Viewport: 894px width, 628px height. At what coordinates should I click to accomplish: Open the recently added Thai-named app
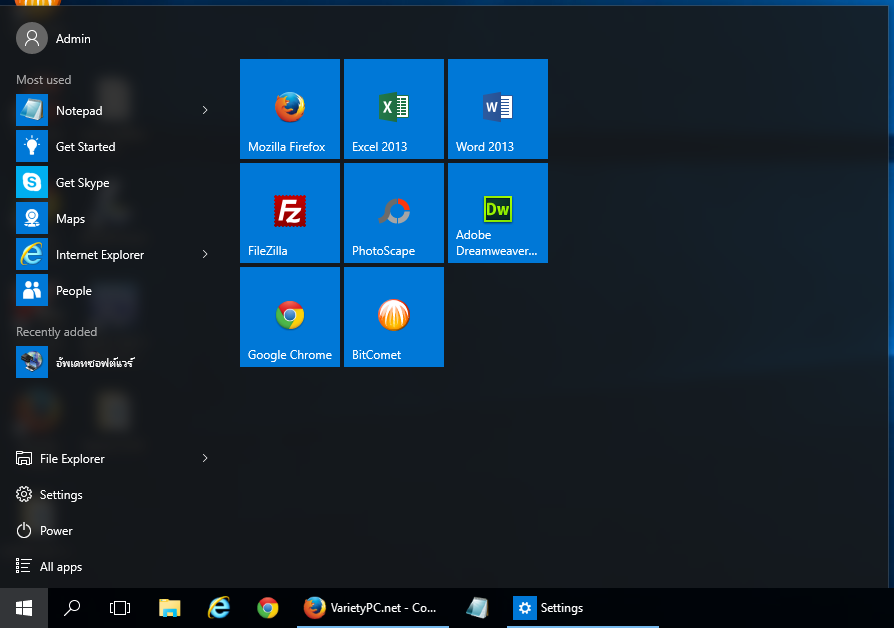[x=113, y=362]
